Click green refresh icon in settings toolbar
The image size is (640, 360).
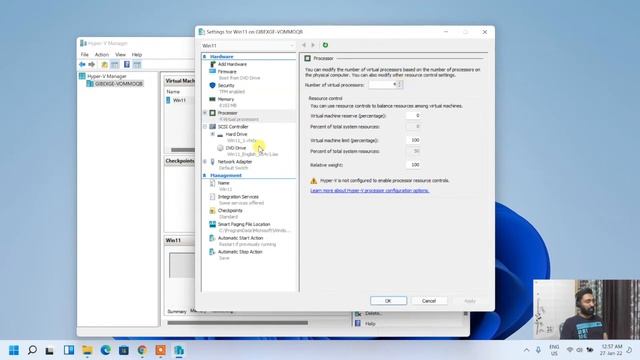[x=325, y=45]
